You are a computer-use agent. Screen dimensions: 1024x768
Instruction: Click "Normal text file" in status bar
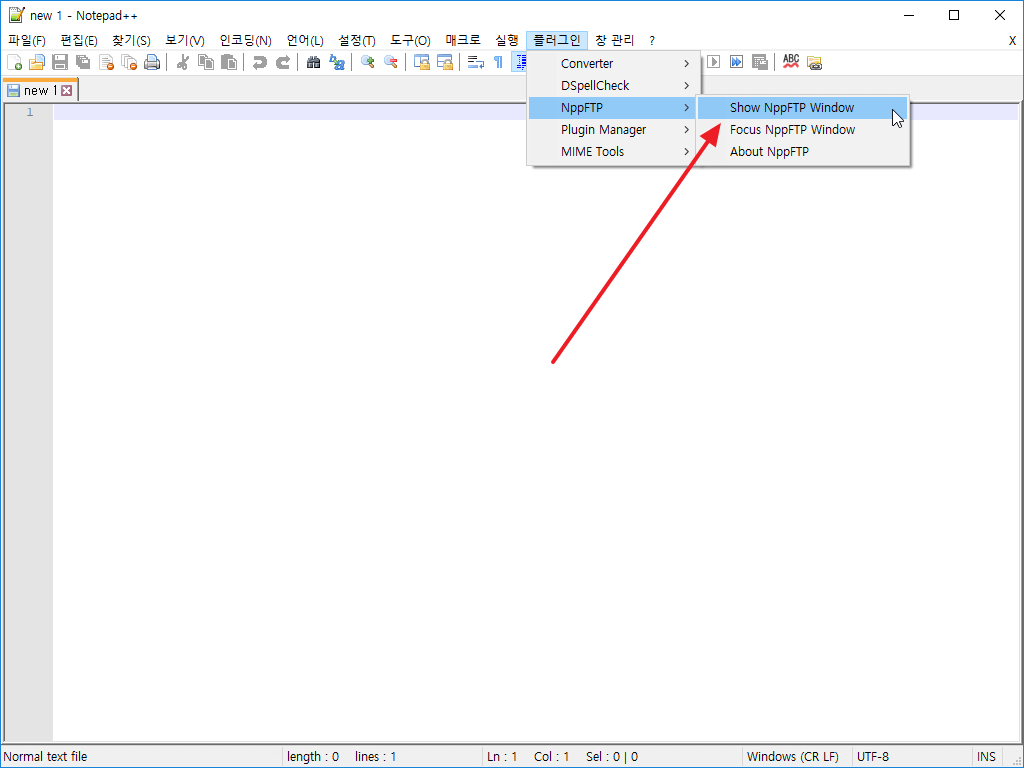tap(45, 756)
